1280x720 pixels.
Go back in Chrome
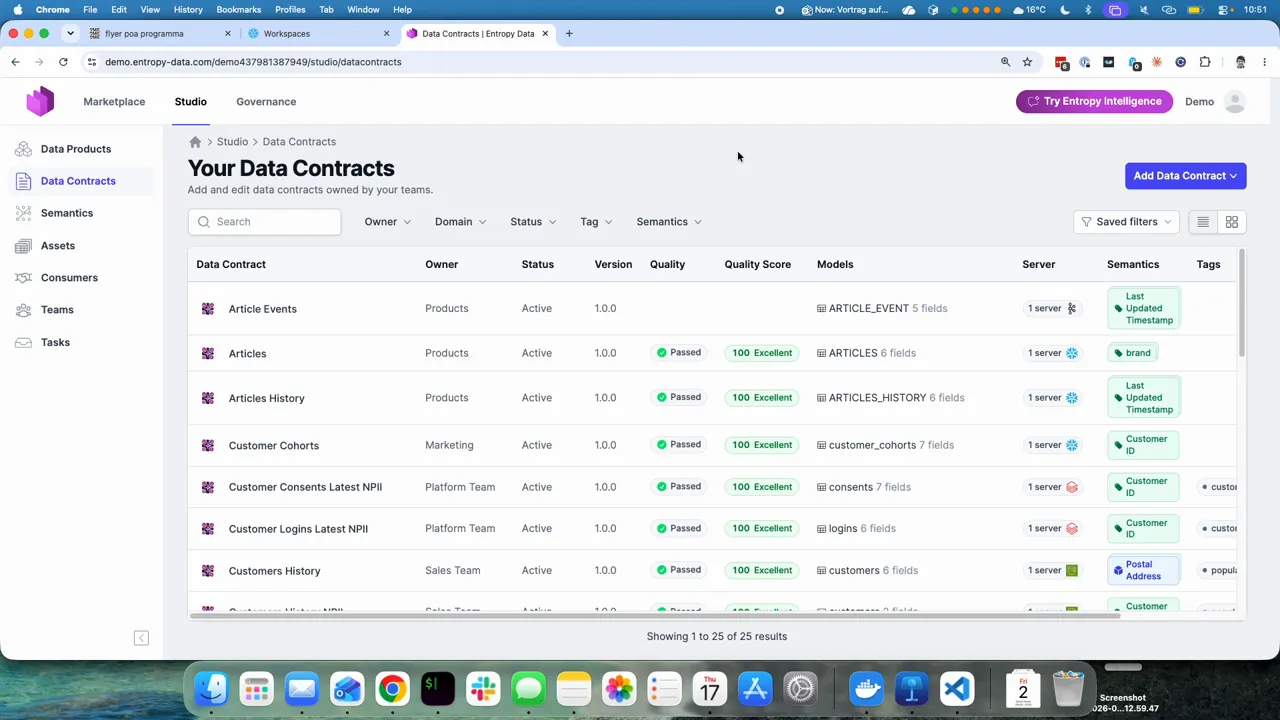pyautogui.click(x=15, y=62)
